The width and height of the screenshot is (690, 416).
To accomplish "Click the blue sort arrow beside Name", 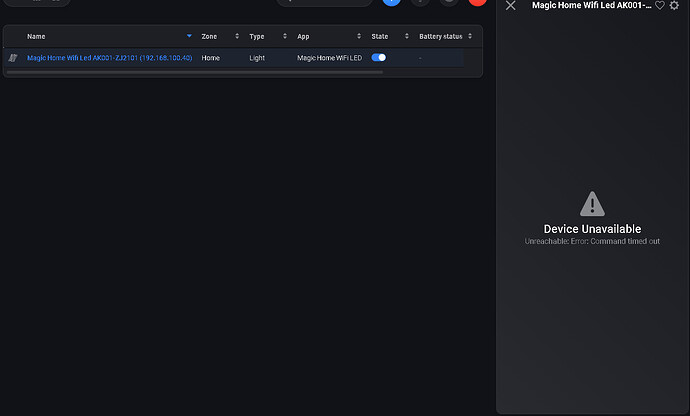I will click(x=189, y=36).
